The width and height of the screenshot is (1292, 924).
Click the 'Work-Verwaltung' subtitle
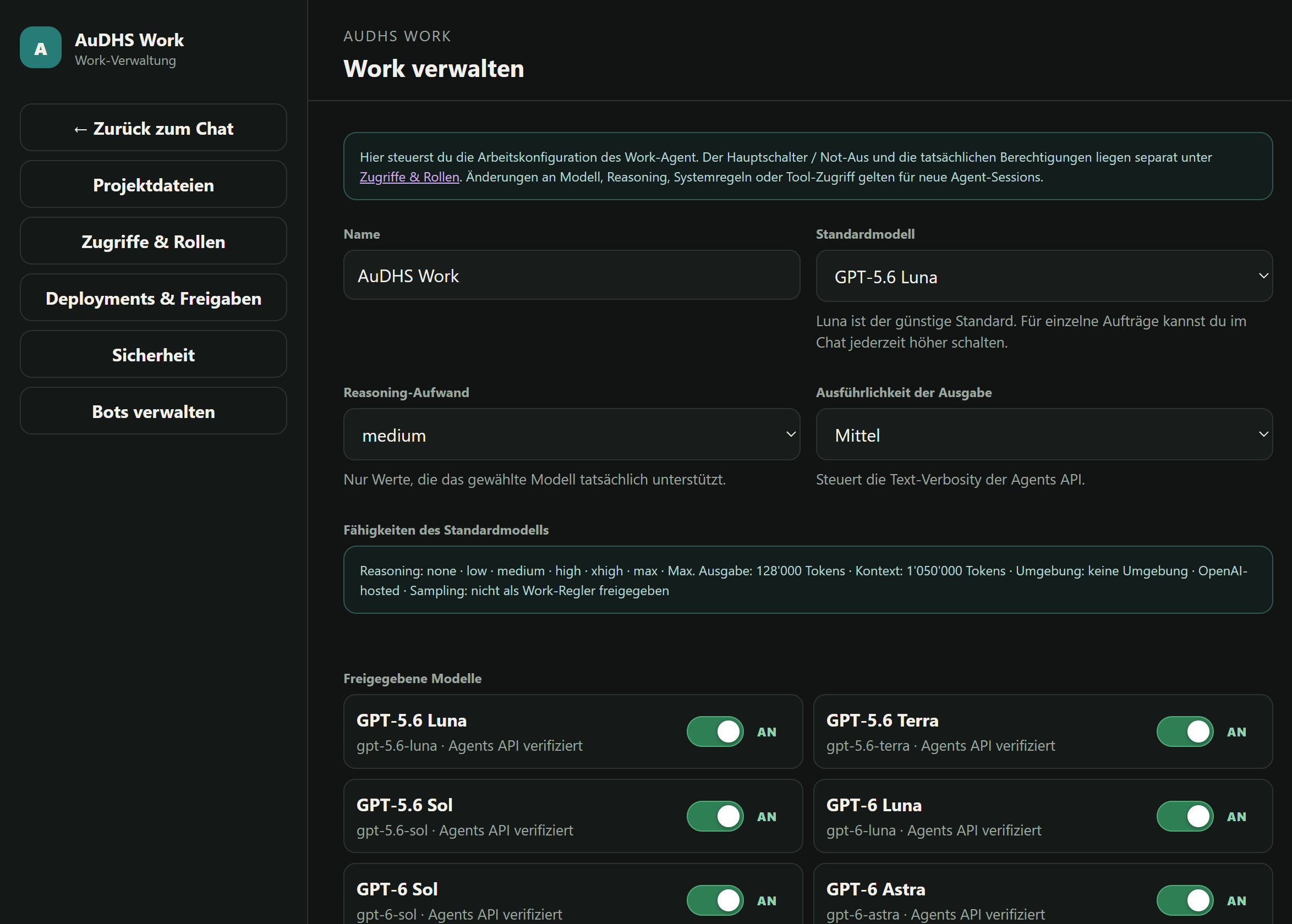[125, 61]
